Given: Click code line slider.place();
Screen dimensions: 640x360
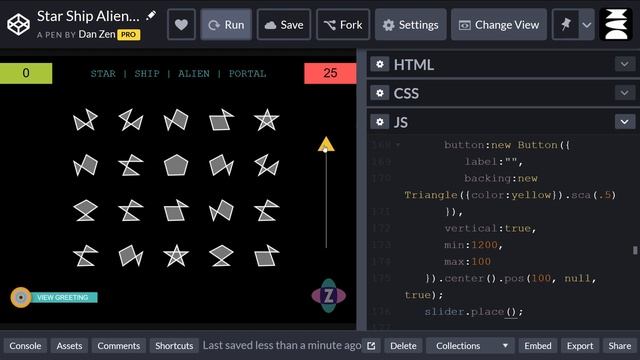Looking at the screenshot, I should [x=473, y=312].
